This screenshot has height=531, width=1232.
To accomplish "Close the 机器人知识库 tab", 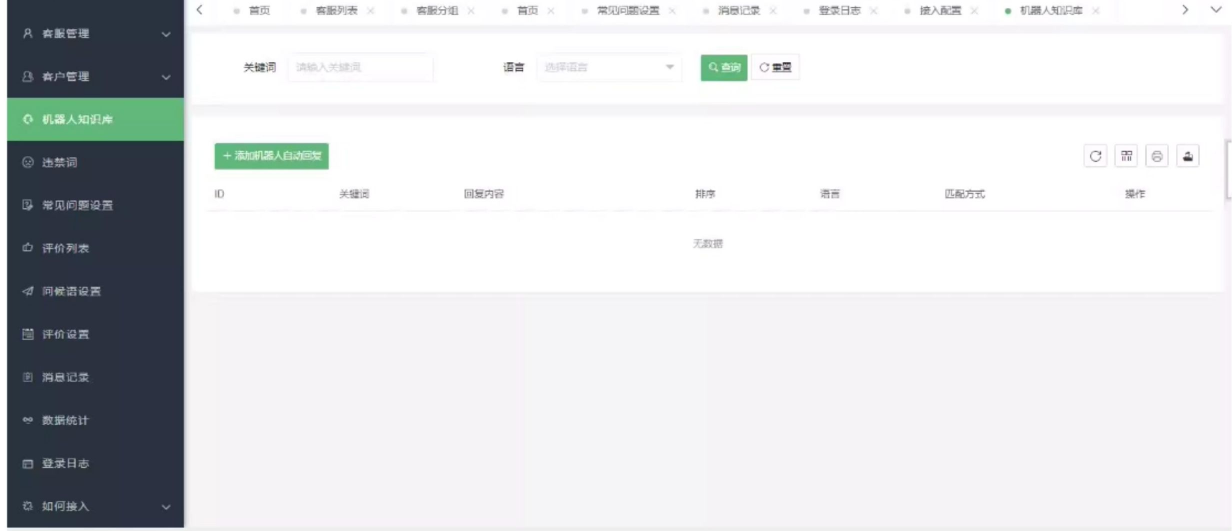I will [1096, 10].
